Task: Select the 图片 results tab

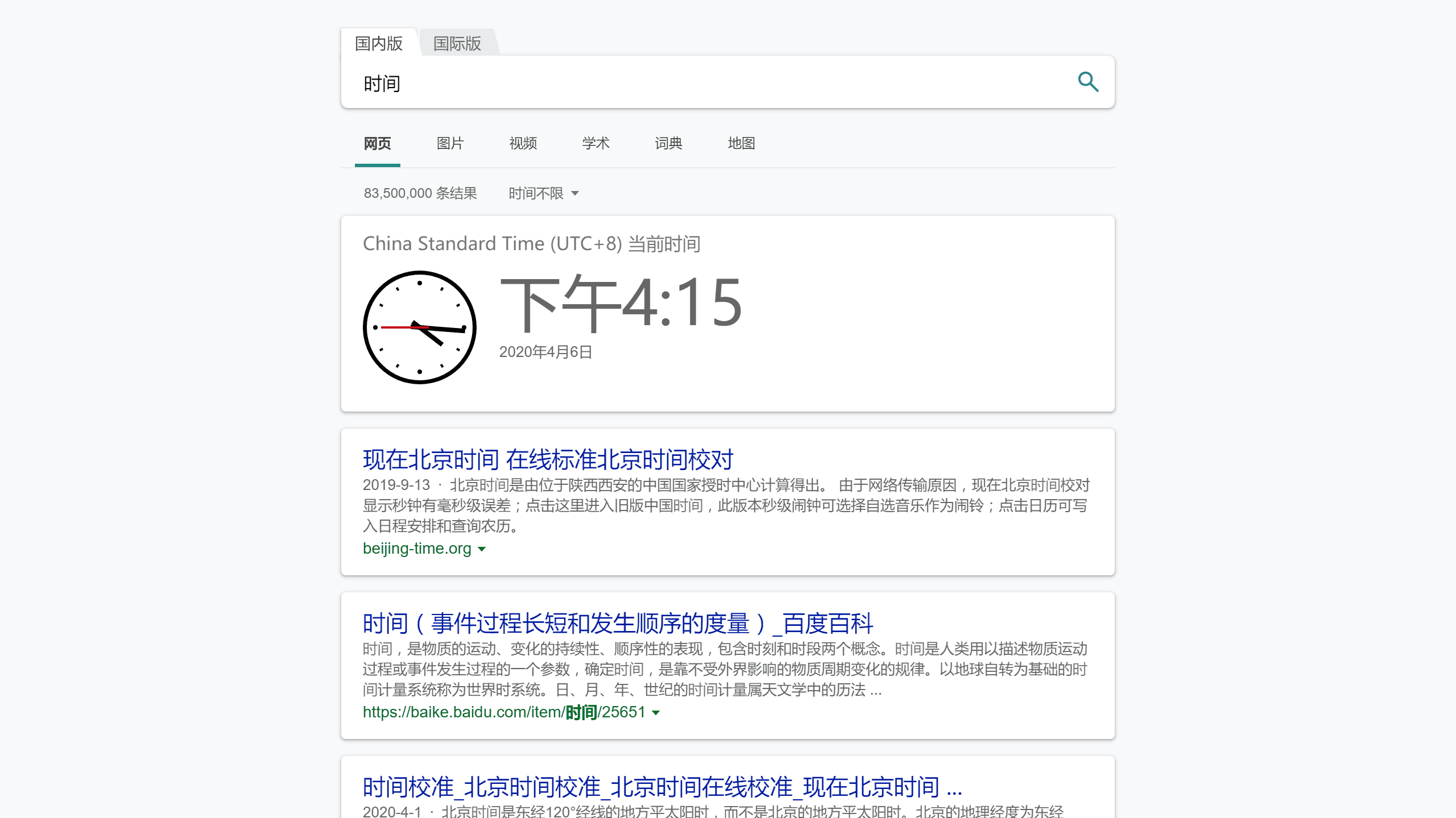Action: [x=450, y=143]
